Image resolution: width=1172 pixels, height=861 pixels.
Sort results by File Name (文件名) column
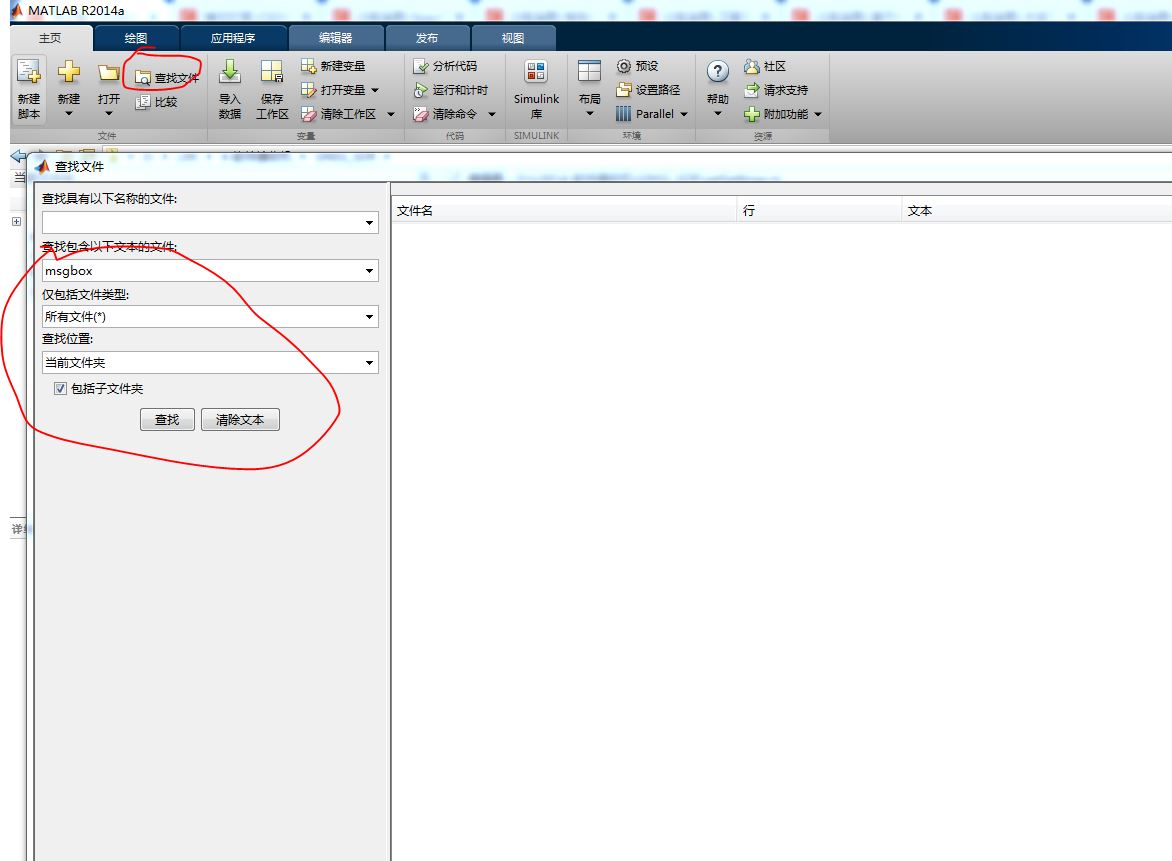pos(564,211)
